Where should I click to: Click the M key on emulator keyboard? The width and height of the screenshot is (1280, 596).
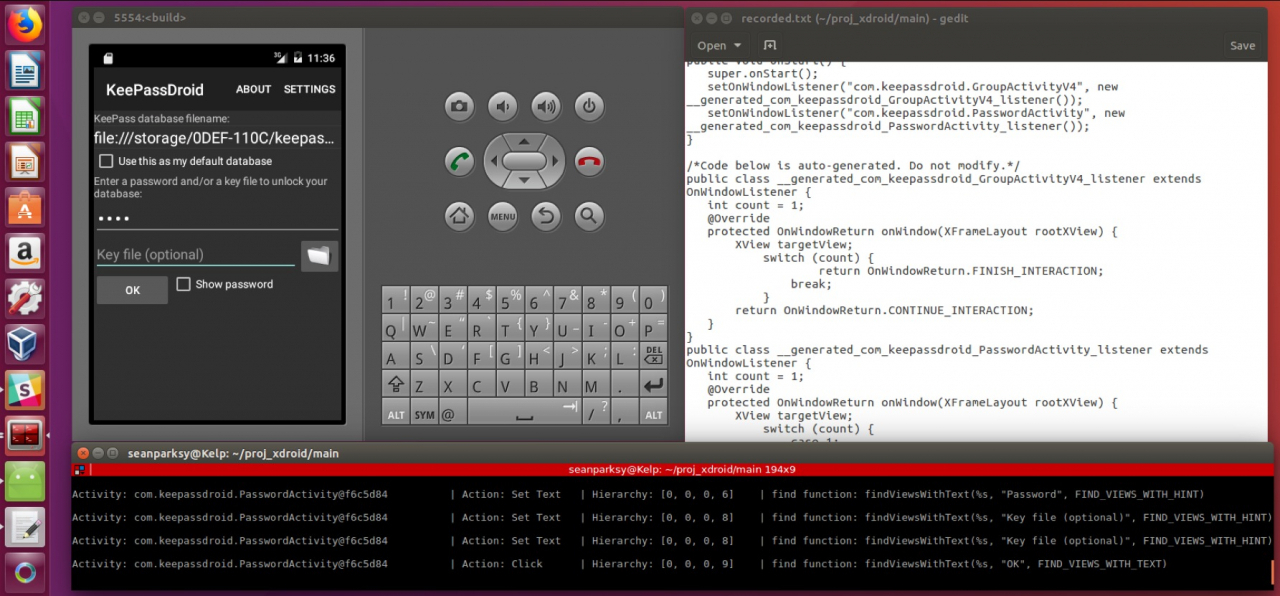pos(596,384)
